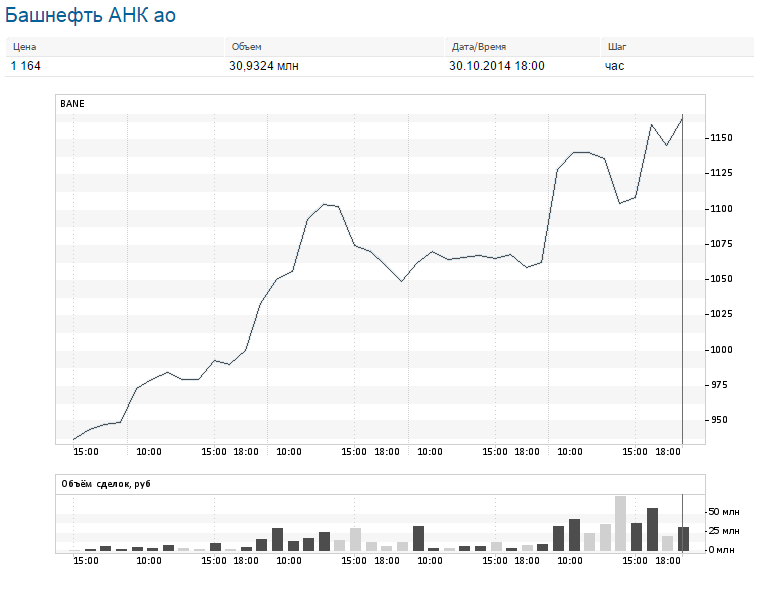This screenshot has height=594, width=758.
Task: Click the 1075 price axis label
Action: tap(721, 244)
